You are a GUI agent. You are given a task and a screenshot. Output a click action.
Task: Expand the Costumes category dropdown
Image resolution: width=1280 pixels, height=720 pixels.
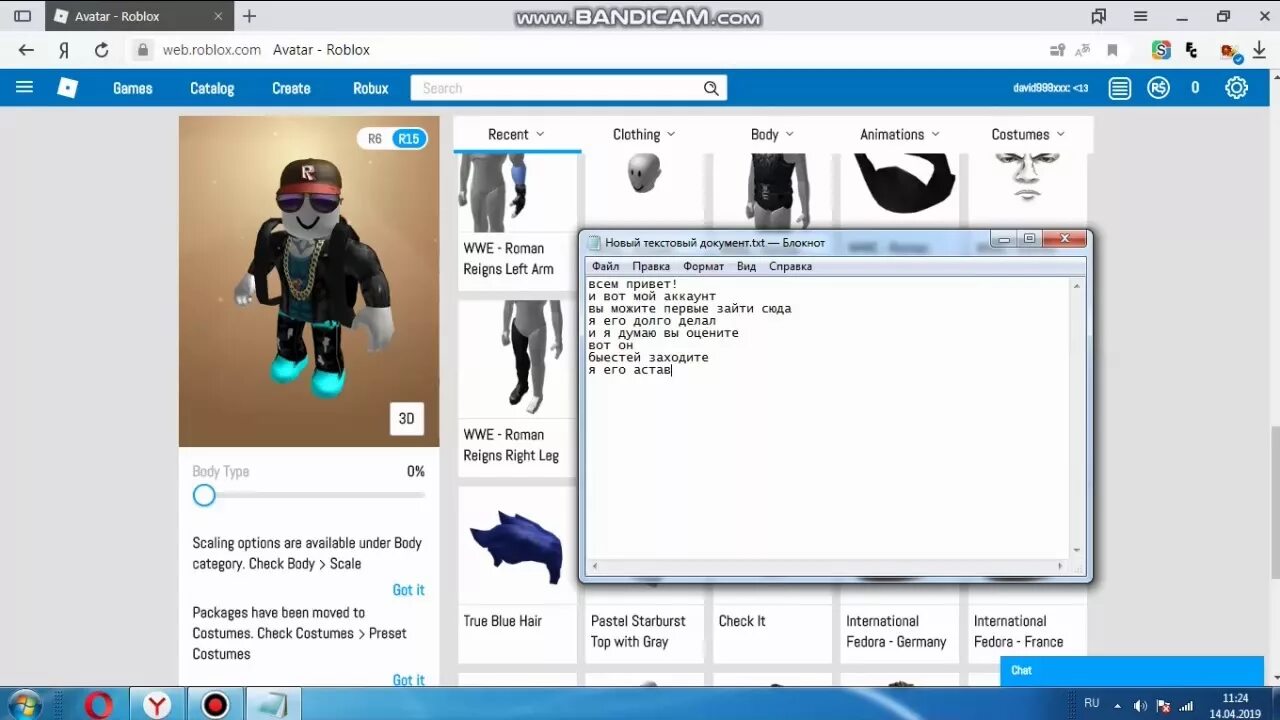(1028, 134)
